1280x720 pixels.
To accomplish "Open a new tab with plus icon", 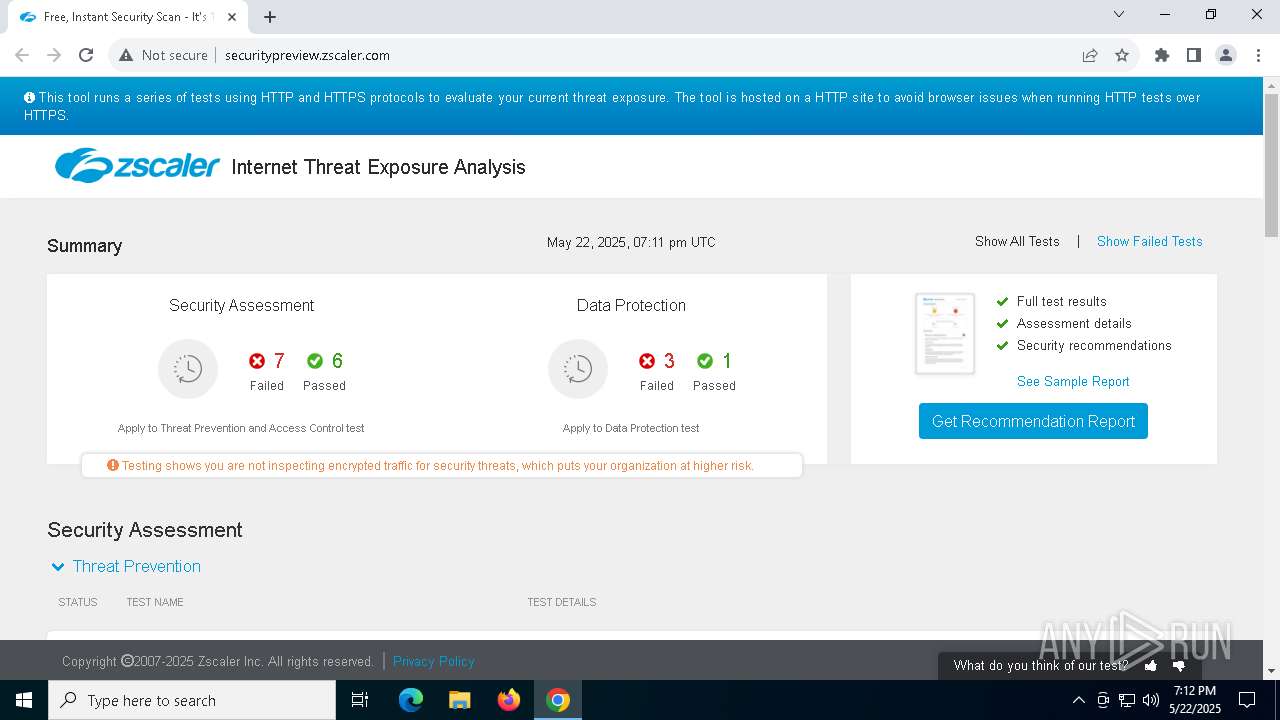I will pos(270,17).
